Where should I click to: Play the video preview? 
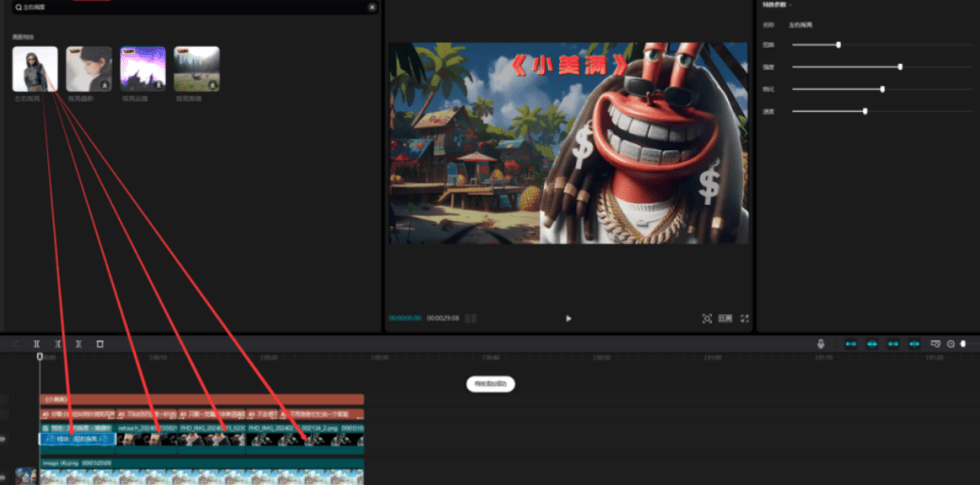pyautogui.click(x=569, y=318)
